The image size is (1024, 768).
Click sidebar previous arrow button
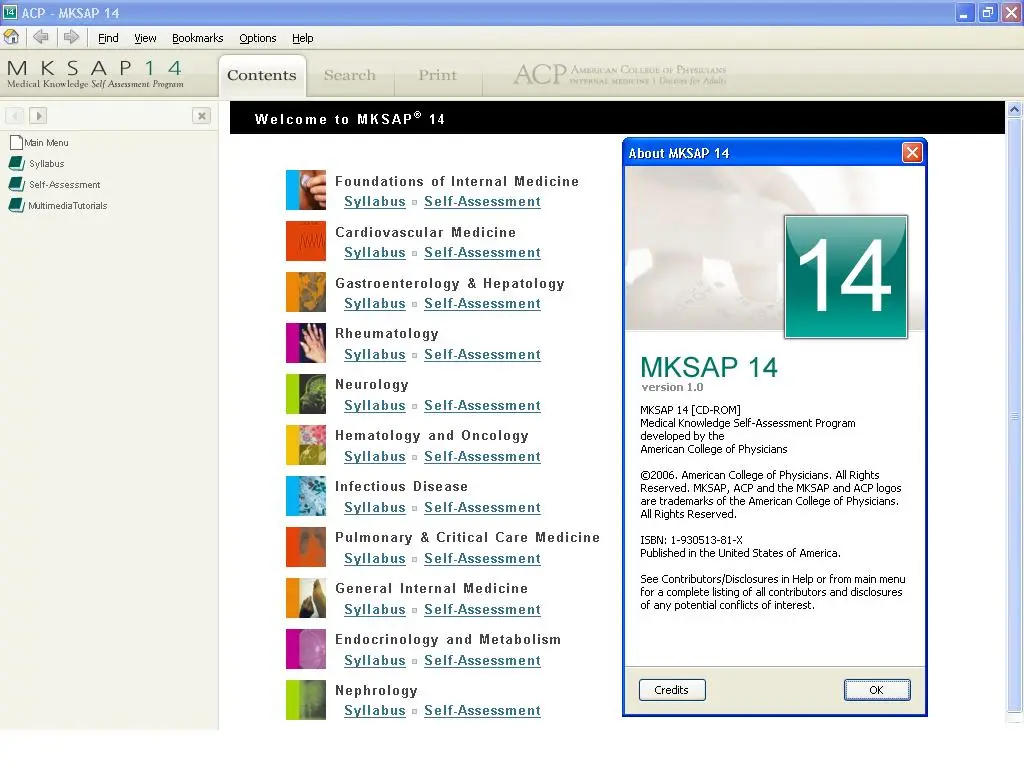pos(15,116)
